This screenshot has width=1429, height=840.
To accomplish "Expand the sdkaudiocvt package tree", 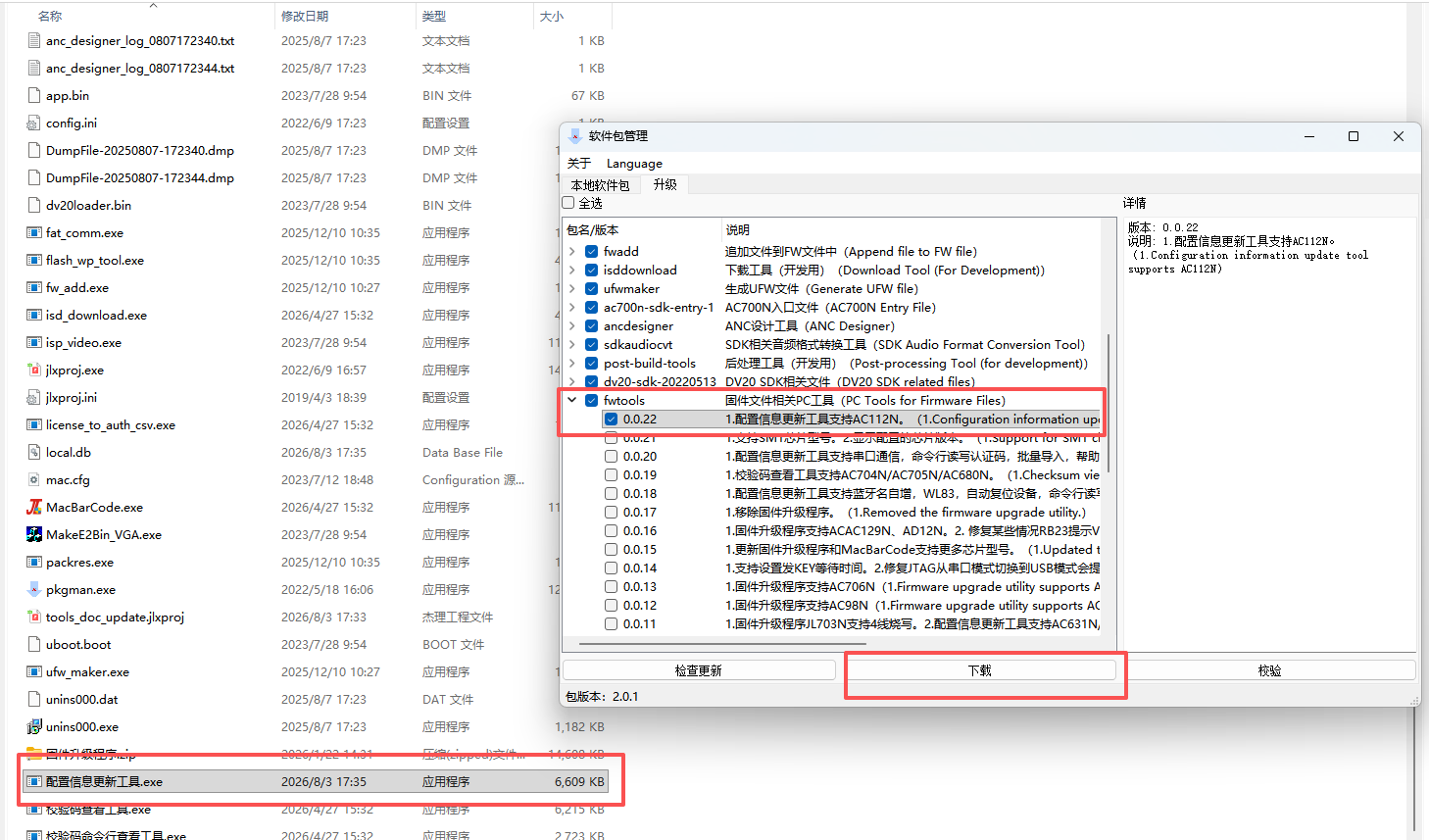I will point(572,345).
